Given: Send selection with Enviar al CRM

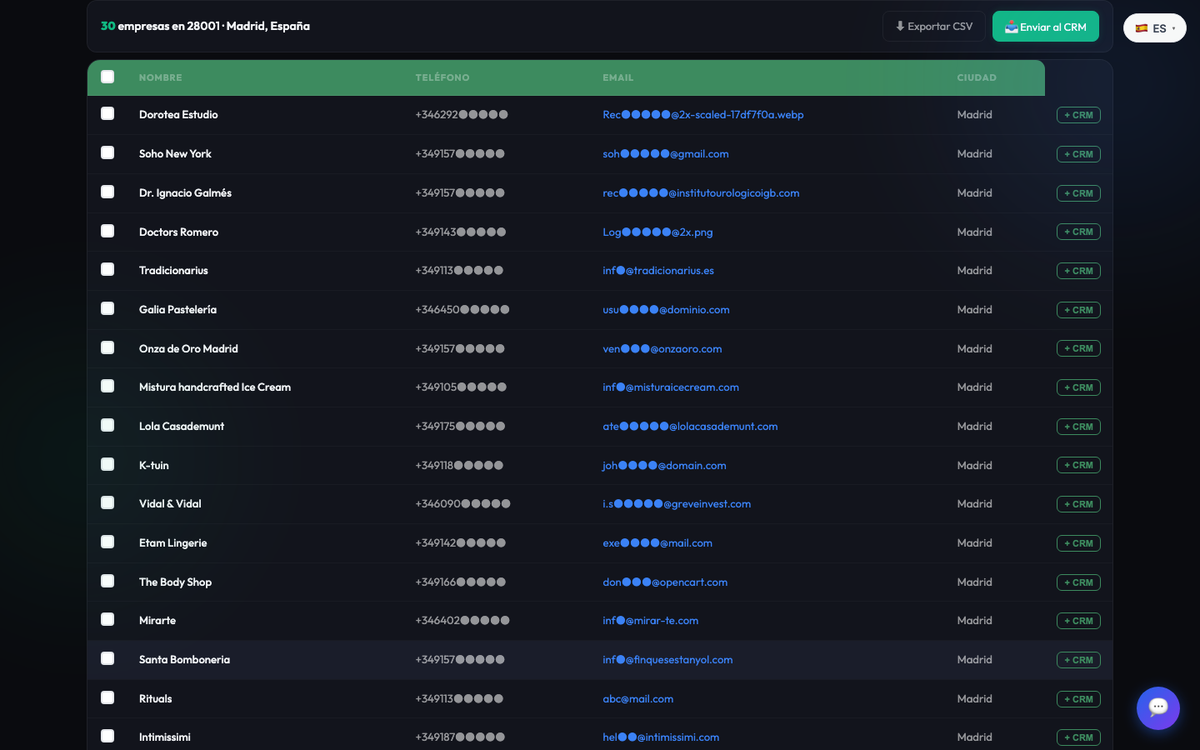Looking at the screenshot, I should 1045,27.
